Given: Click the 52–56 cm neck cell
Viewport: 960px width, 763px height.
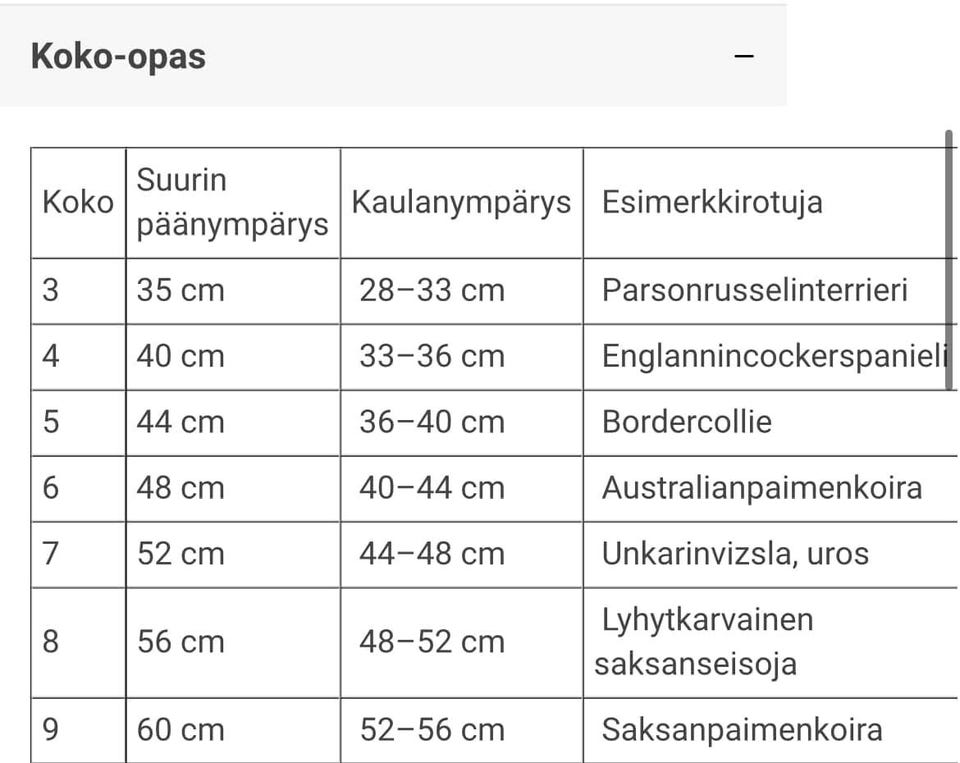Looking at the screenshot, I should click(x=432, y=729).
